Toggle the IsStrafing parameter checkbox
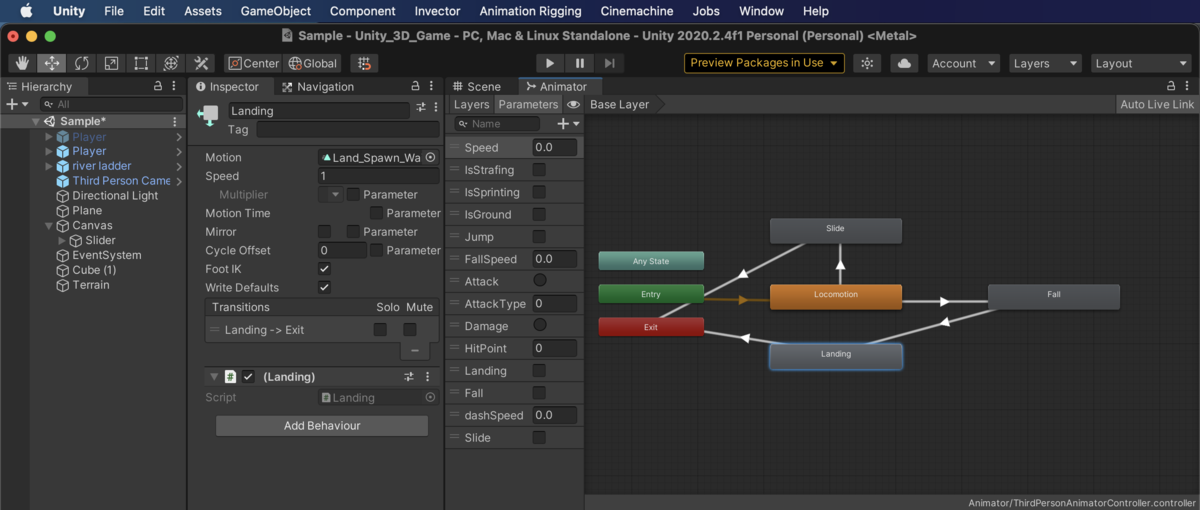Image resolution: width=1200 pixels, height=510 pixels. pyautogui.click(x=539, y=170)
